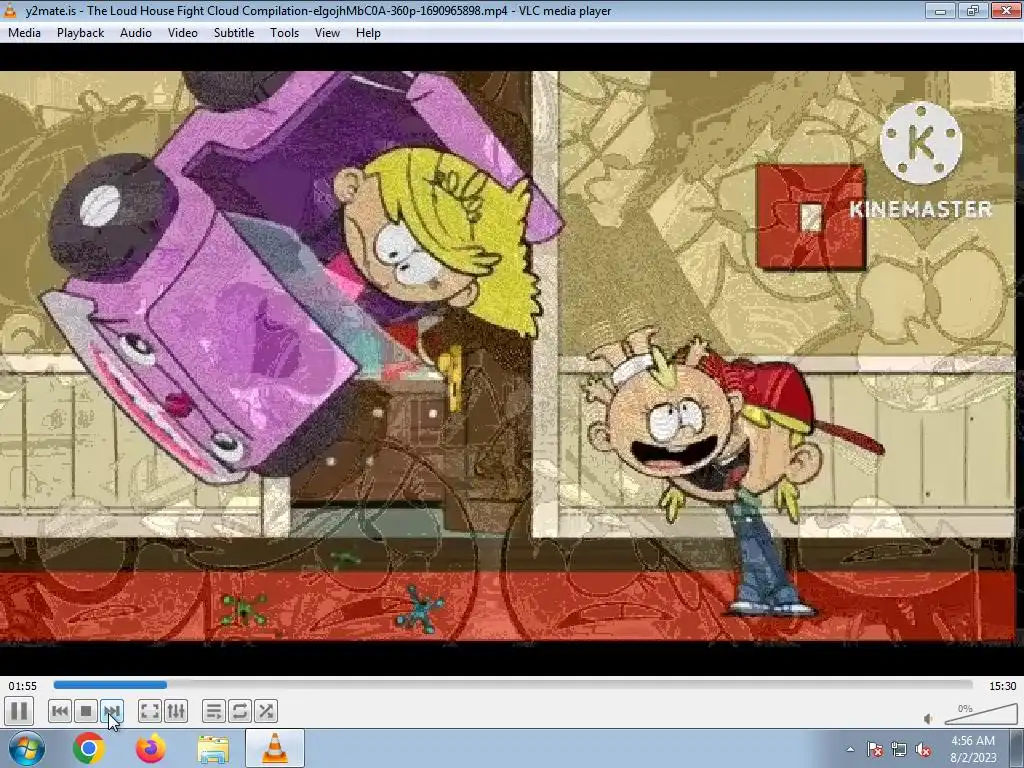Open the Media menu
This screenshot has width=1024, height=768.
point(24,33)
